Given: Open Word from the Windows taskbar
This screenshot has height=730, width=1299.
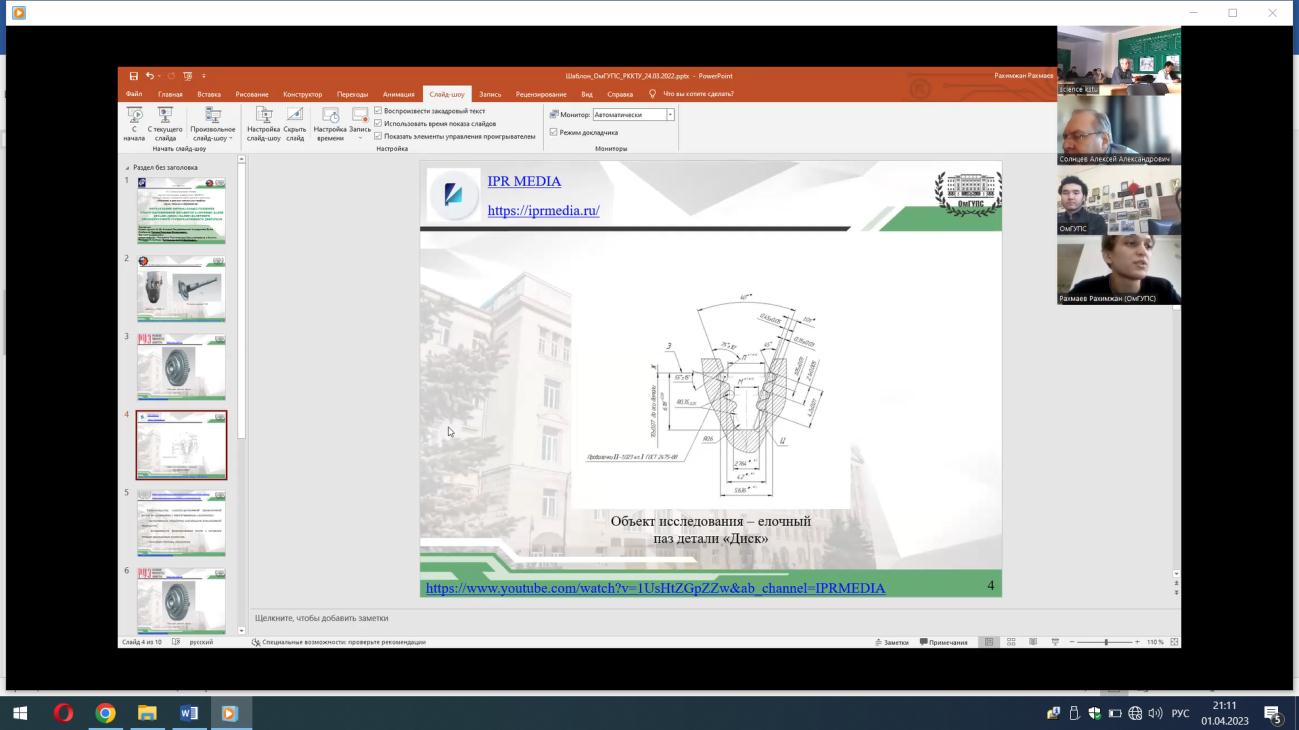Looking at the screenshot, I should (x=188, y=713).
